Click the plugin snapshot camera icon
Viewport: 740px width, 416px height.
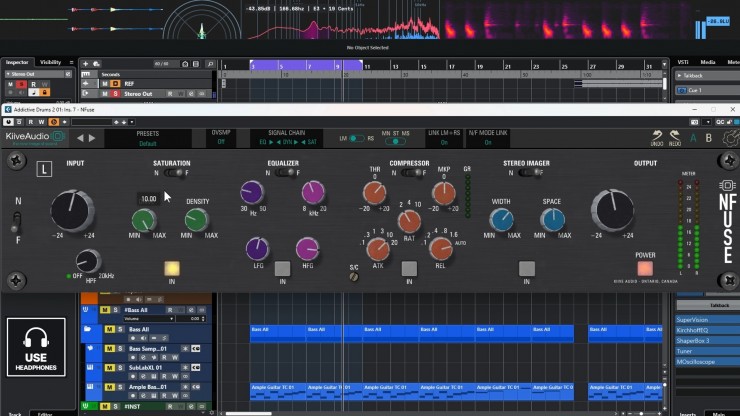[694, 122]
